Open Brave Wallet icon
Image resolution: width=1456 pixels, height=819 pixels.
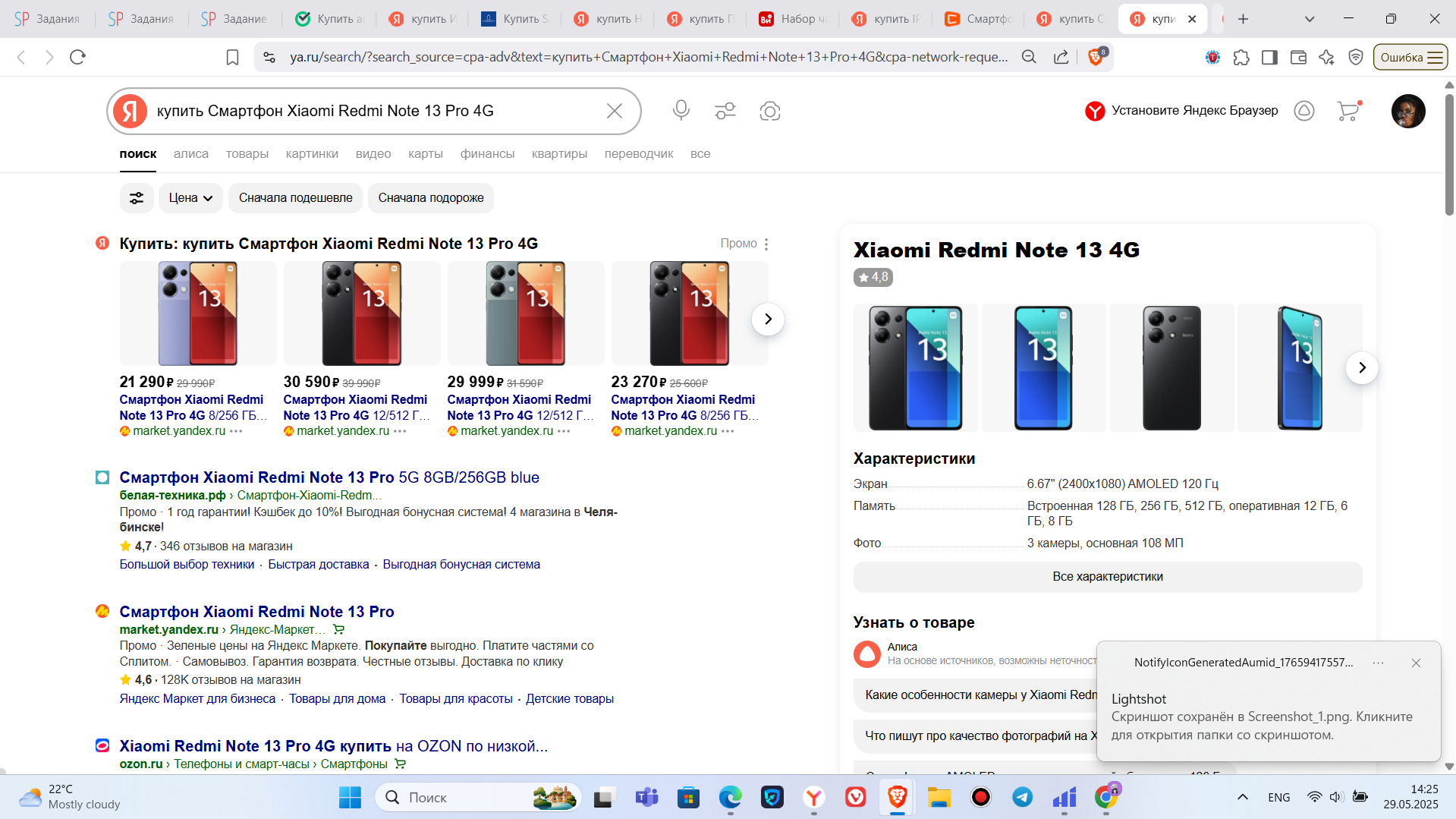click(1298, 57)
